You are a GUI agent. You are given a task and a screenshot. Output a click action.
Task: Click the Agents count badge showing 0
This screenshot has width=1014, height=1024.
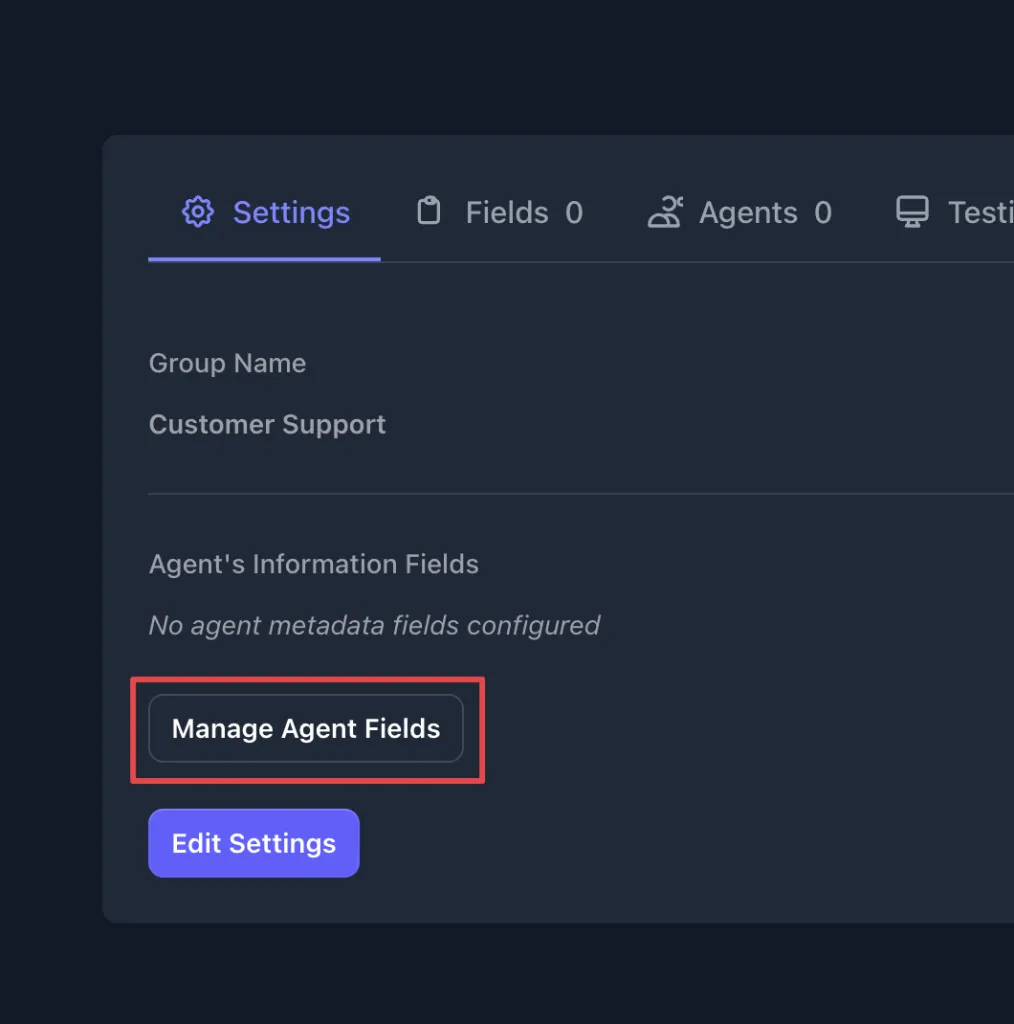tap(823, 213)
